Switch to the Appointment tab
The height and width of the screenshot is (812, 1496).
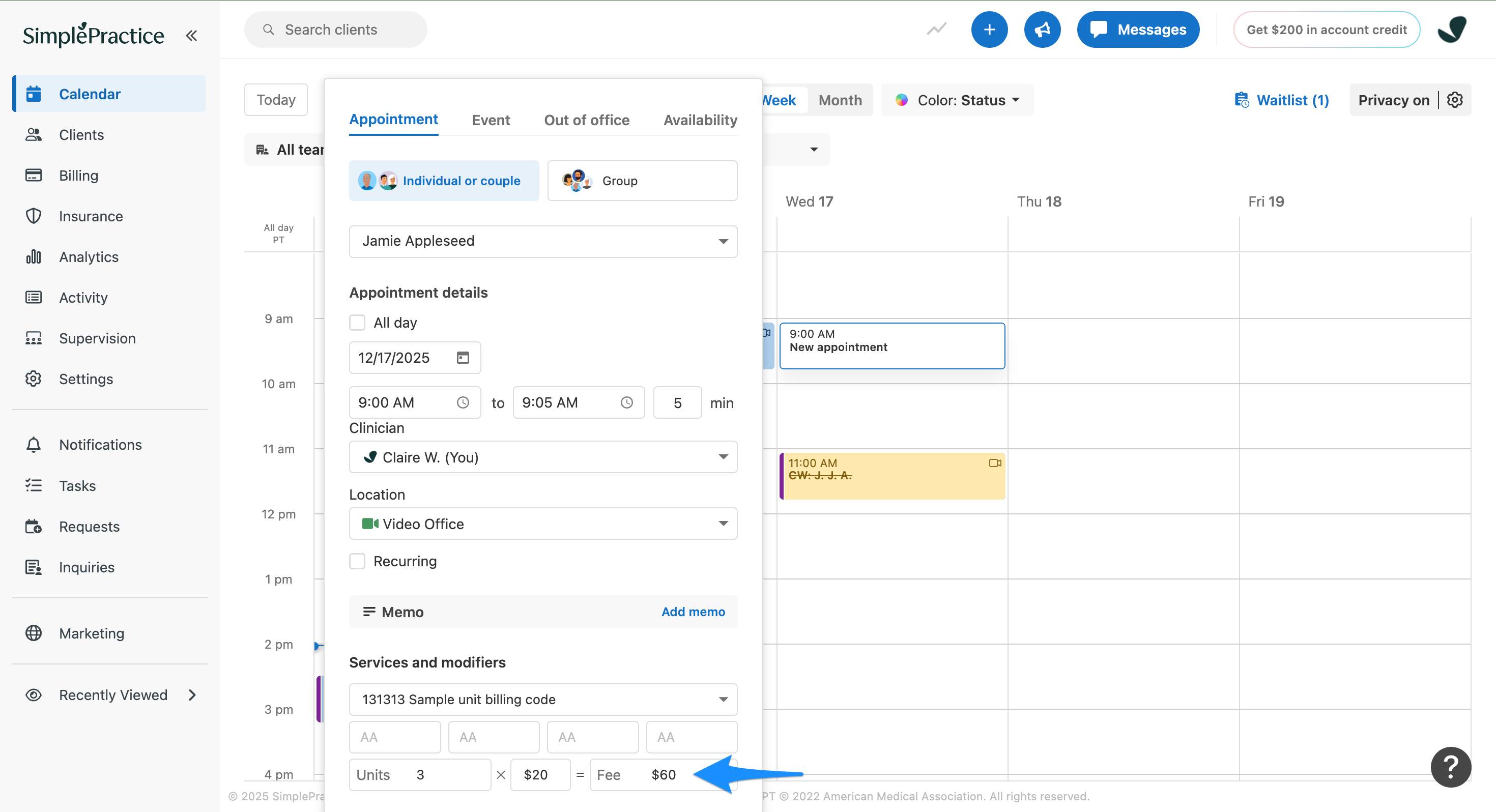pyautogui.click(x=393, y=120)
